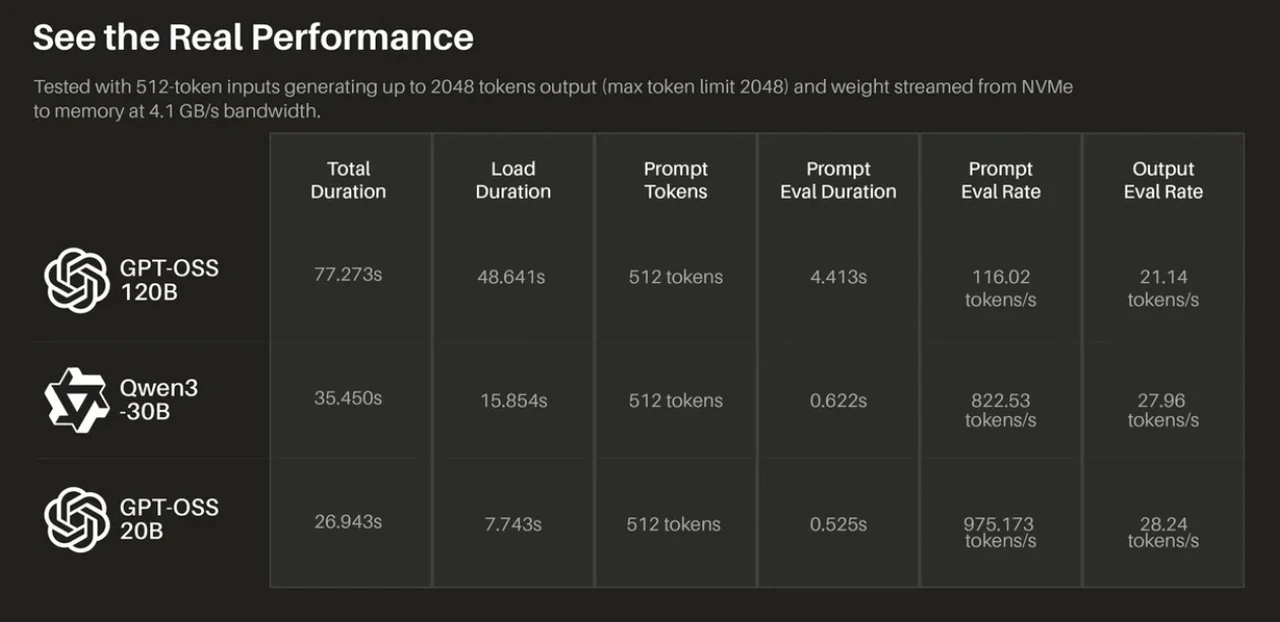
Task: Select the 822.53 tokens/s eval rate cell
Action: (x=1000, y=410)
